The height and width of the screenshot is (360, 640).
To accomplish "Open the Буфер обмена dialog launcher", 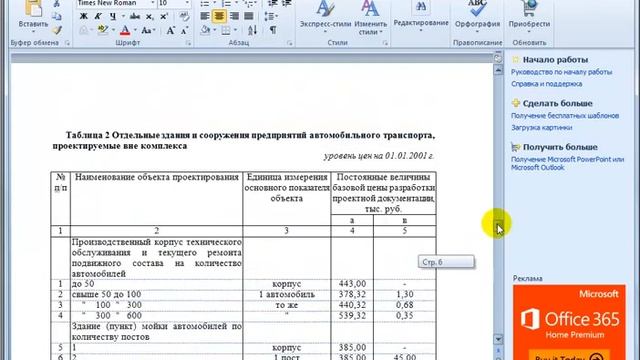I will pyautogui.click(x=67, y=43).
